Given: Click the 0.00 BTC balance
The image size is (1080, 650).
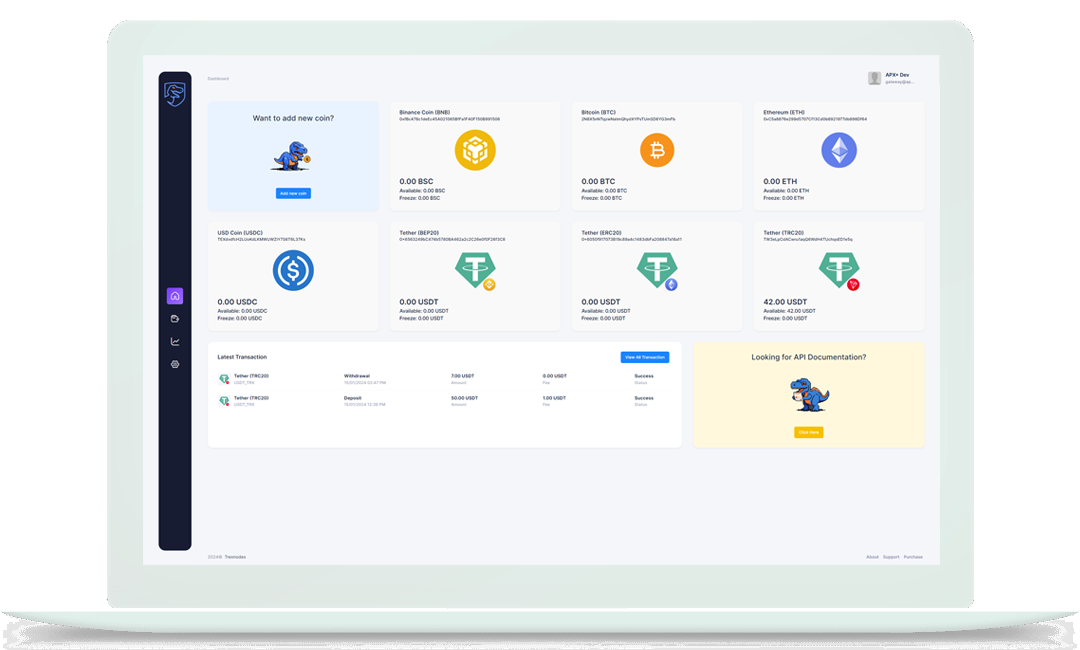Looking at the screenshot, I should (598, 182).
